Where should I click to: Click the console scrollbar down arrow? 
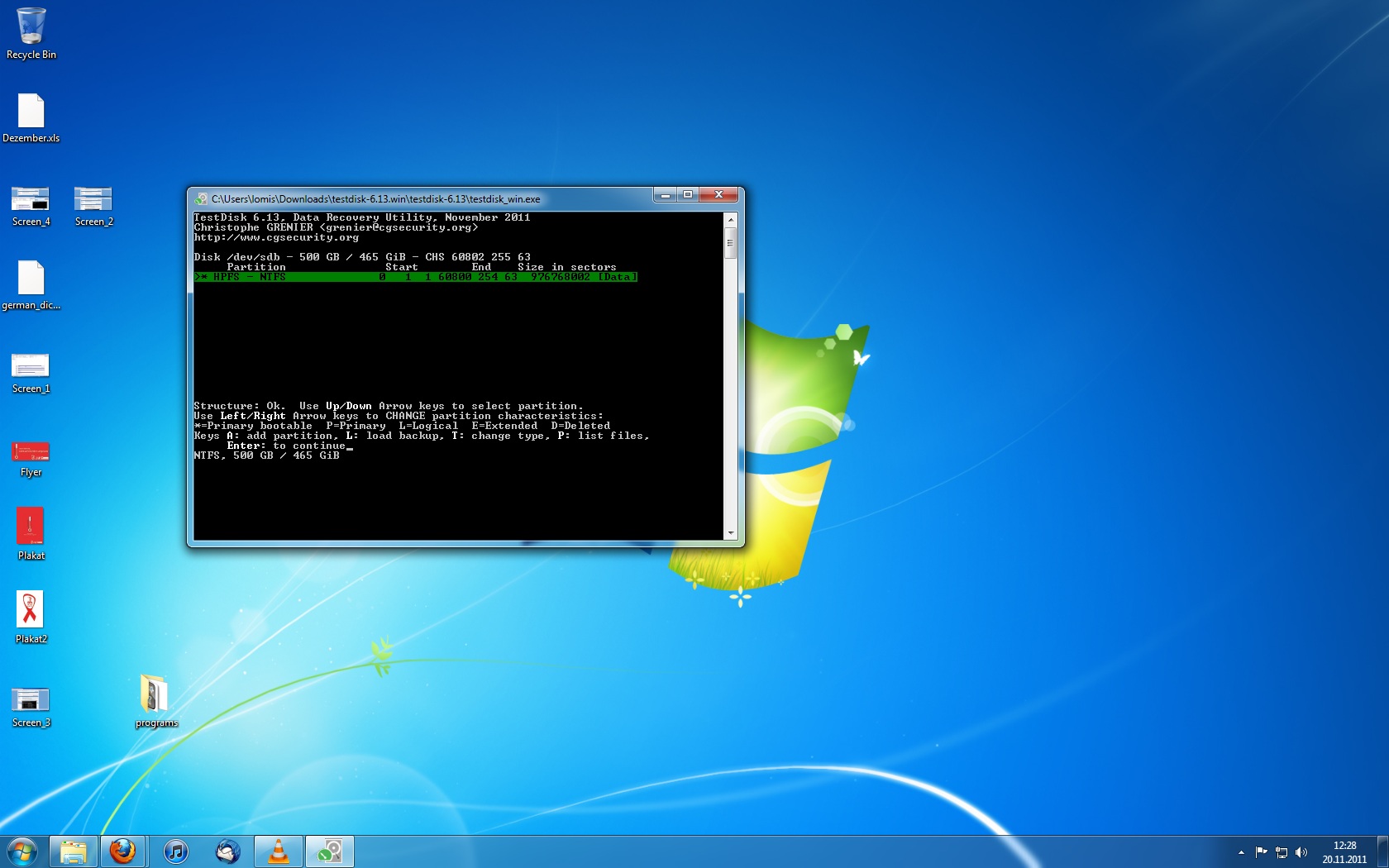click(x=730, y=533)
